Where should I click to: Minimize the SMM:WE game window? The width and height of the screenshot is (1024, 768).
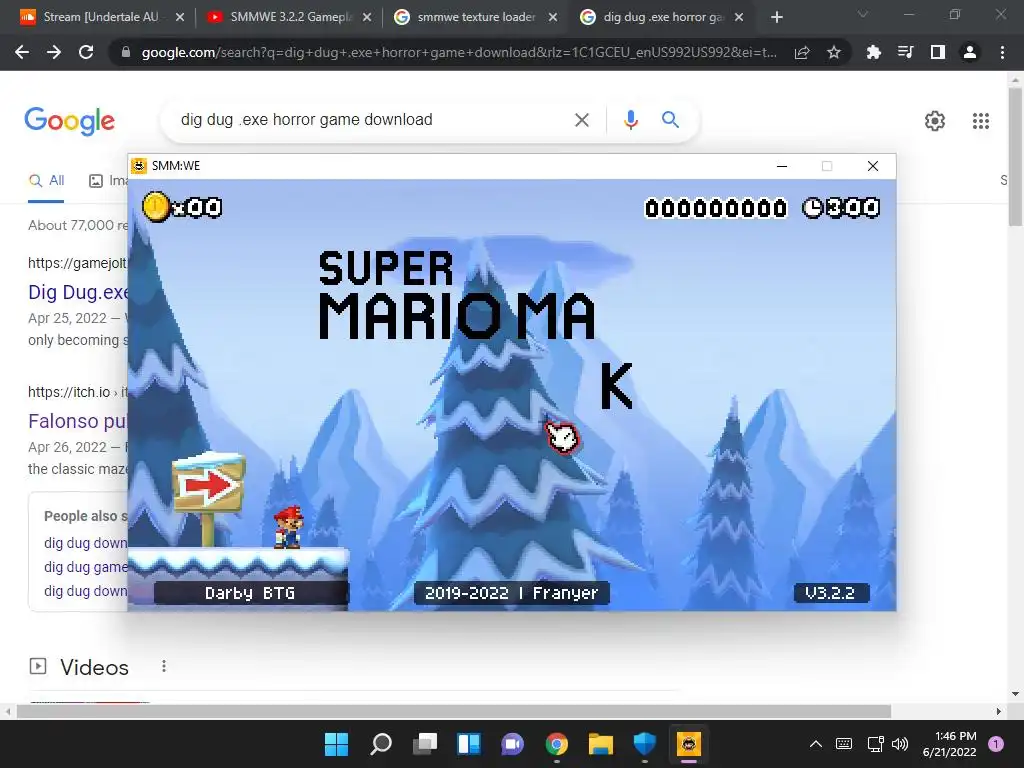point(782,166)
